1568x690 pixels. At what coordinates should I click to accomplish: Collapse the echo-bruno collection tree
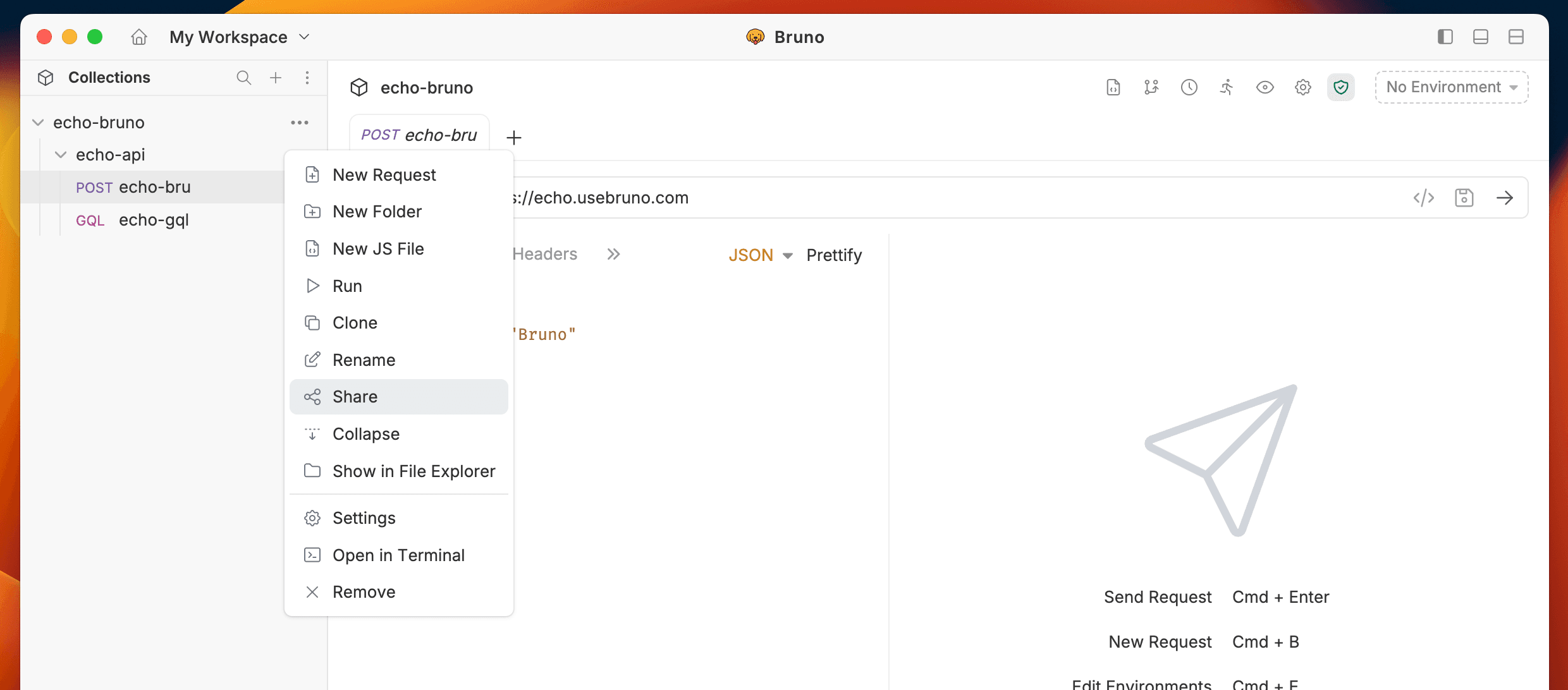pyautogui.click(x=39, y=122)
